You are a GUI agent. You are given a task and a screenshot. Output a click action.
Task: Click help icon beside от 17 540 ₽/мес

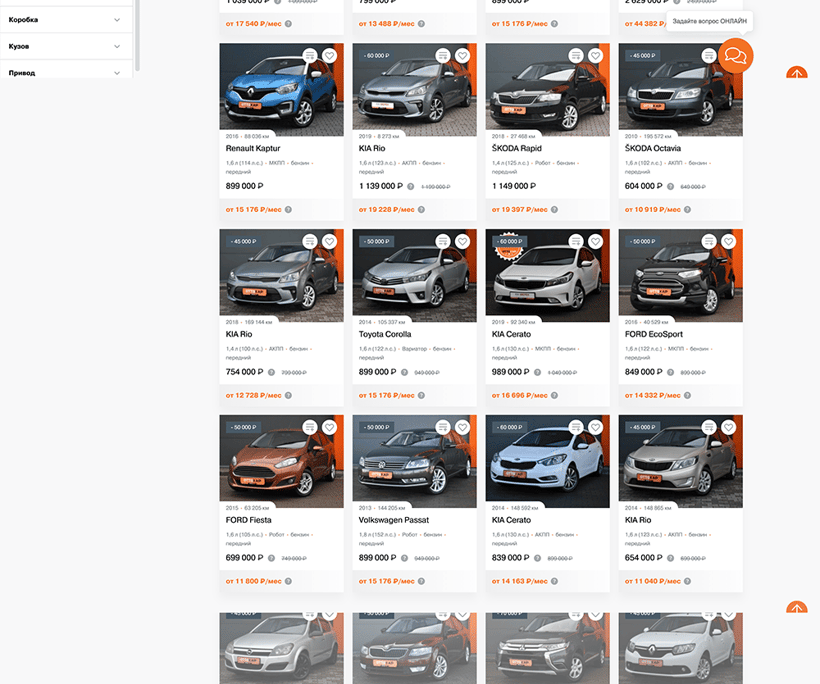[288, 24]
